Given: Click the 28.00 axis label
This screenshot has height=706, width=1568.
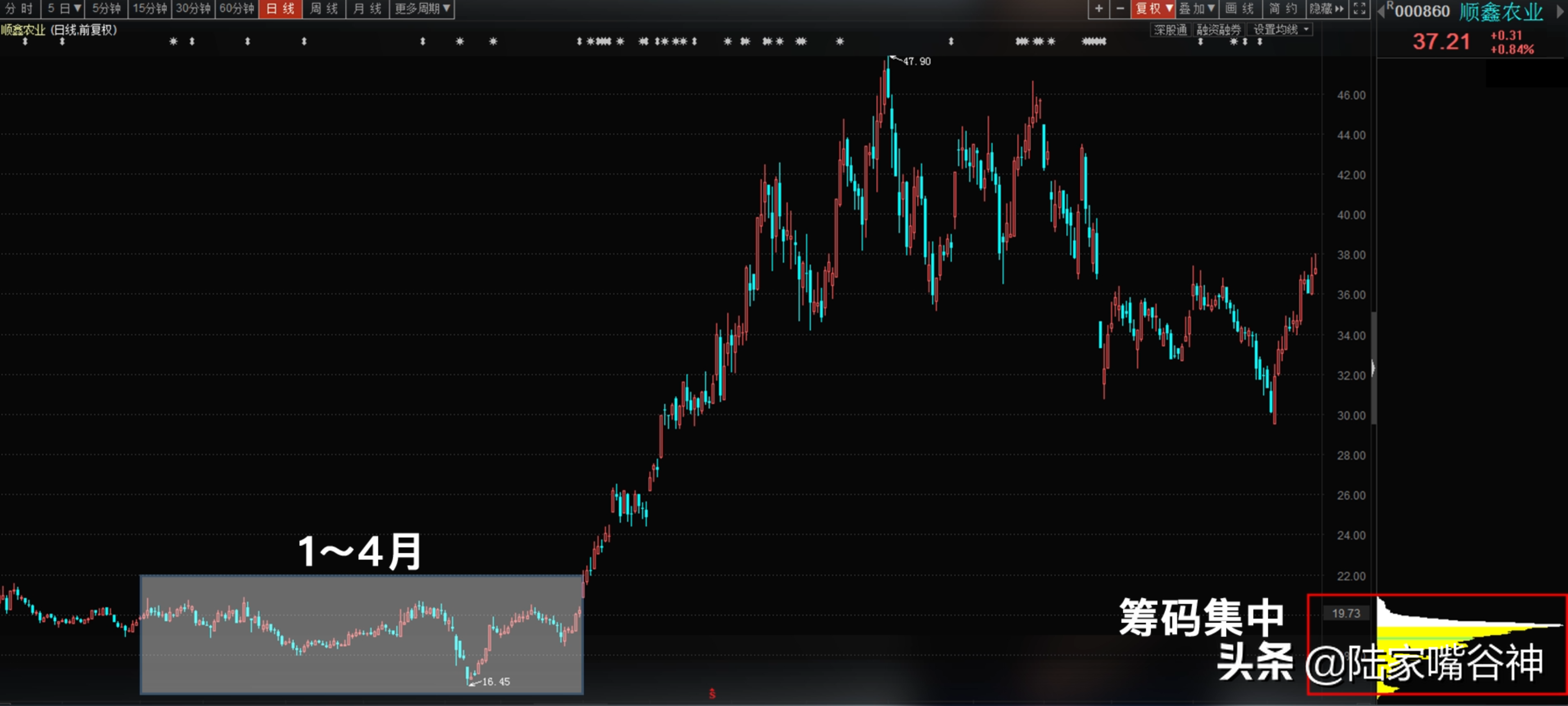Looking at the screenshot, I should coord(1351,455).
